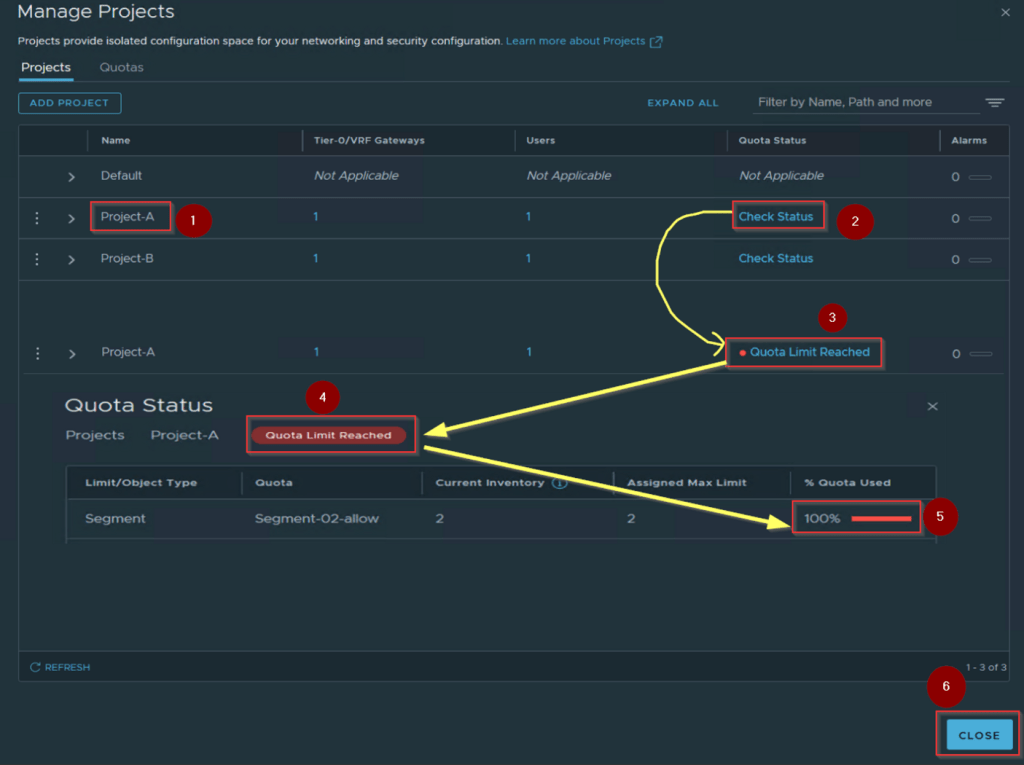The height and width of the screenshot is (765, 1024).
Task: Click Check Status for Project-B
Action: click(775, 258)
